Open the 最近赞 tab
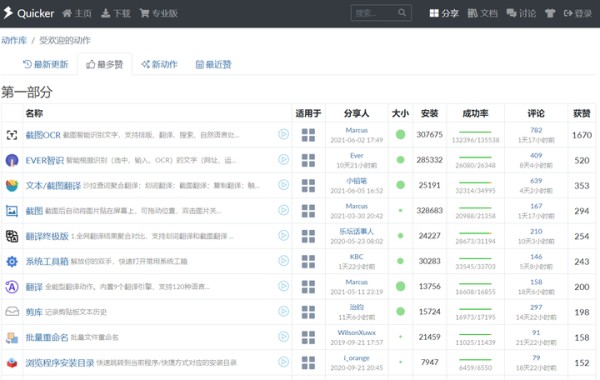The height and width of the screenshot is (380, 600). pos(214,64)
